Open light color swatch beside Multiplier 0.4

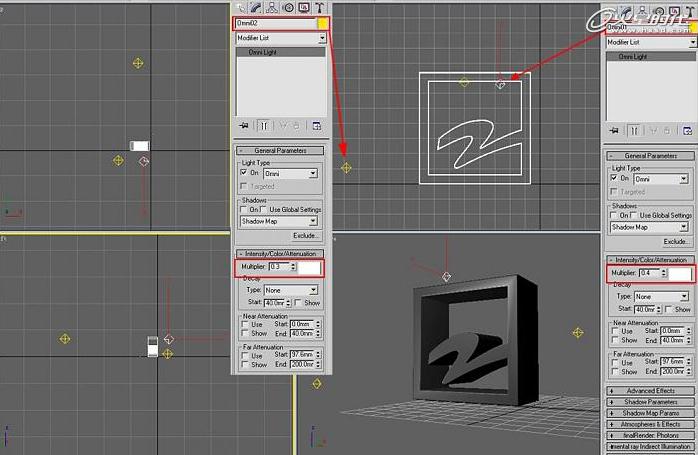pyautogui.click(x=680, y=273)
